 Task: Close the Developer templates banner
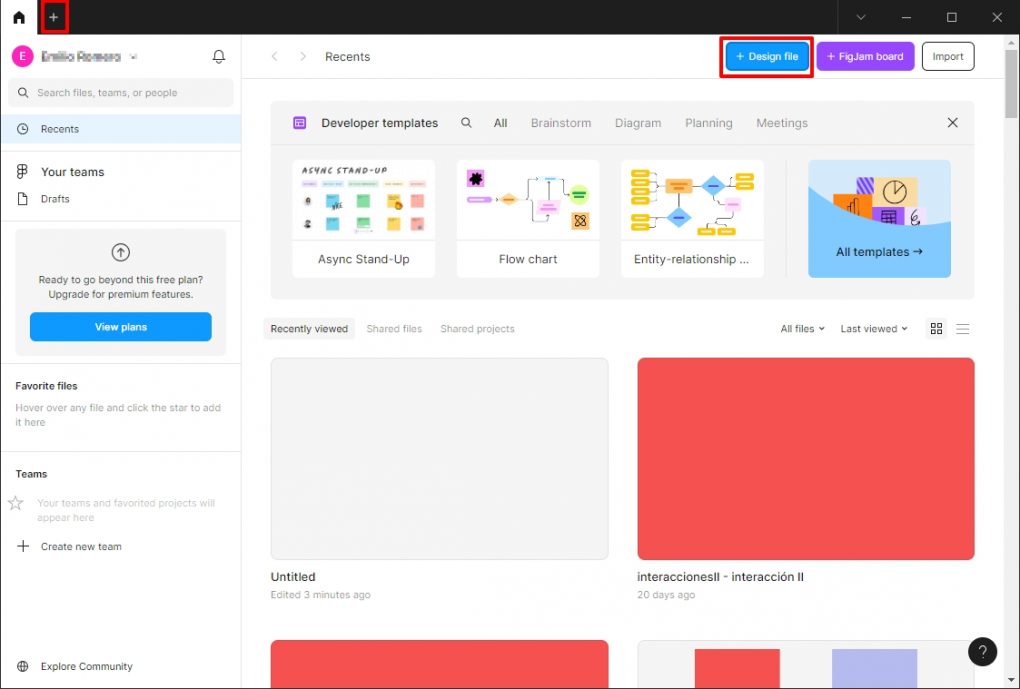[x=952, y=123]
